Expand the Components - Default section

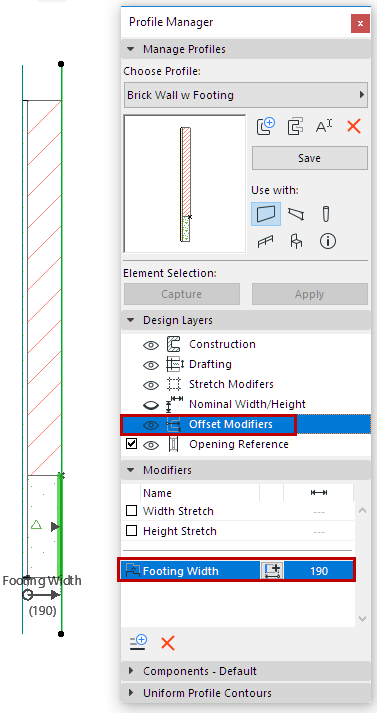[131, 671]
